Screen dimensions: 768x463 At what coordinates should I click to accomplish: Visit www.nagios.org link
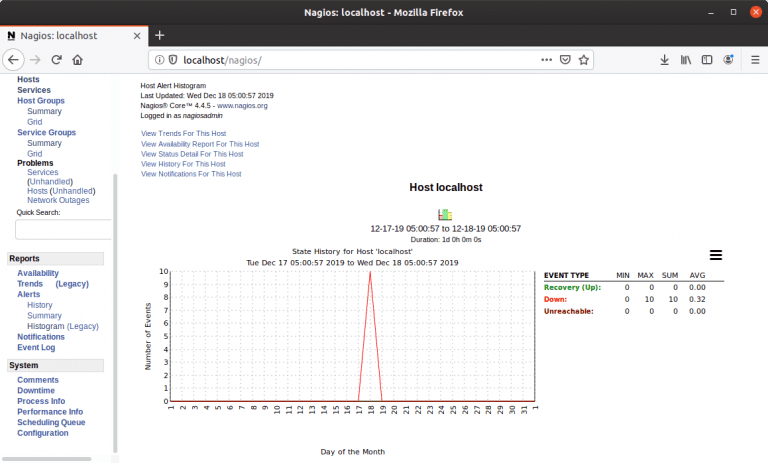pyautogui.click(x=242, y=105)
